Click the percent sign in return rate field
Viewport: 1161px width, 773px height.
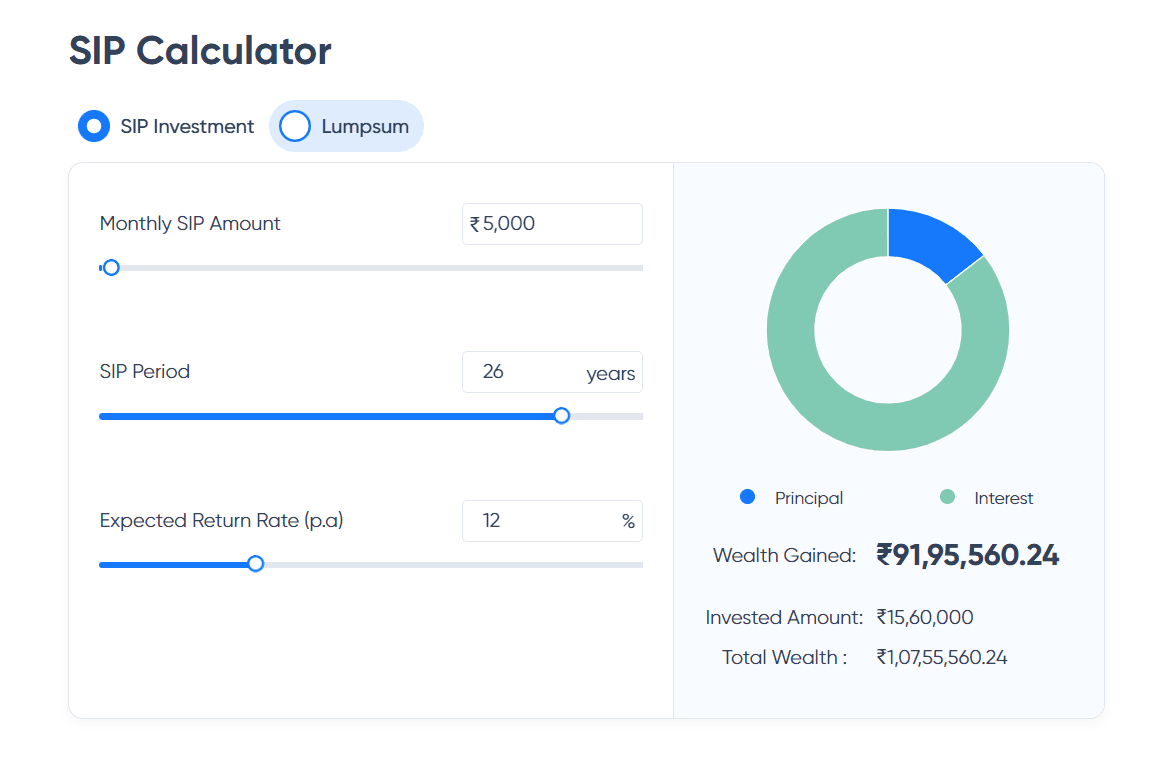point(628,522)
